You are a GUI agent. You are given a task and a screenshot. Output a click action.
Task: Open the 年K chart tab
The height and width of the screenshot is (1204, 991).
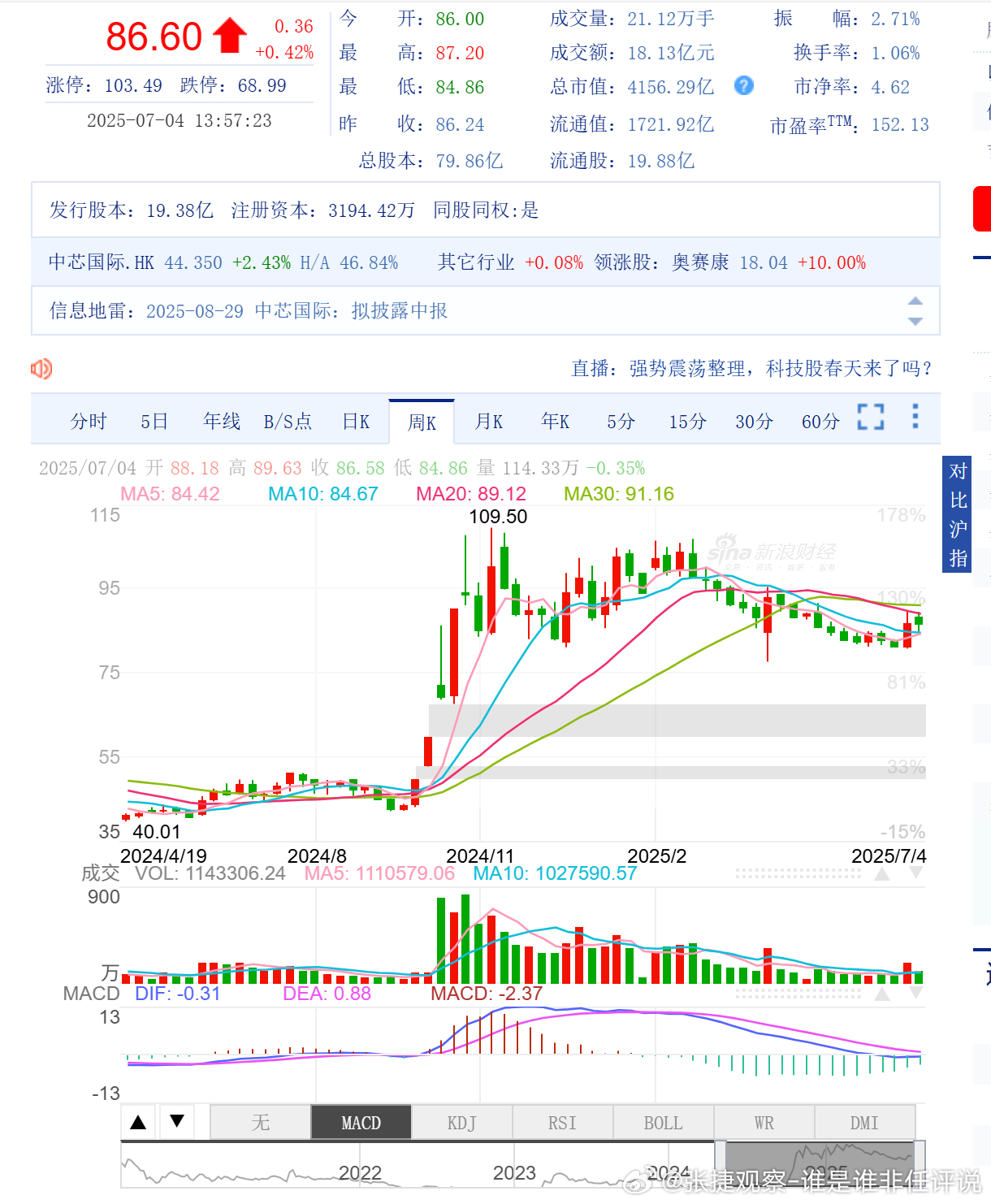(x=556, y=422)
